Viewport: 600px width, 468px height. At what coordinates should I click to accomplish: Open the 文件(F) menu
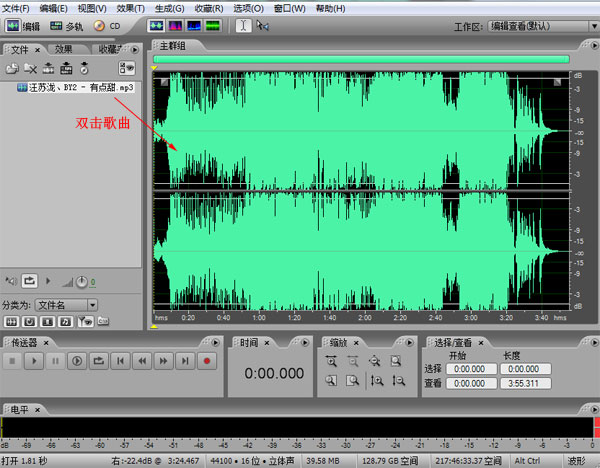point(16,8)
